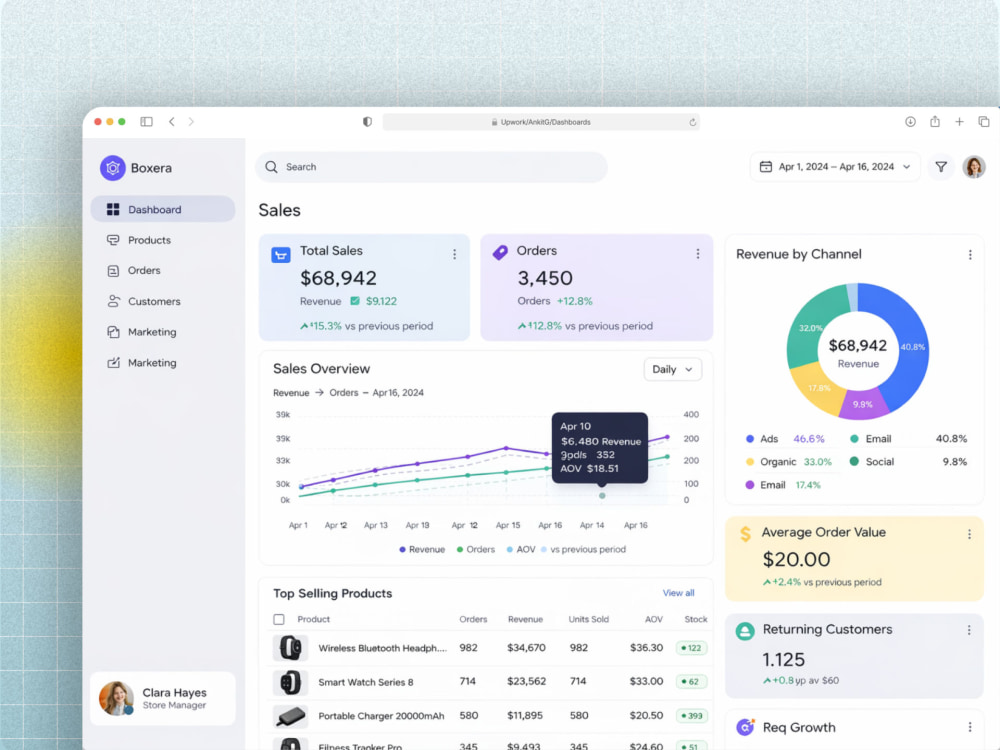Open the Apr 1 – Apr 16 date range dropdown
Image resolution: width=1000 pixels, height=750 pixels.
(x=835, y=166)
